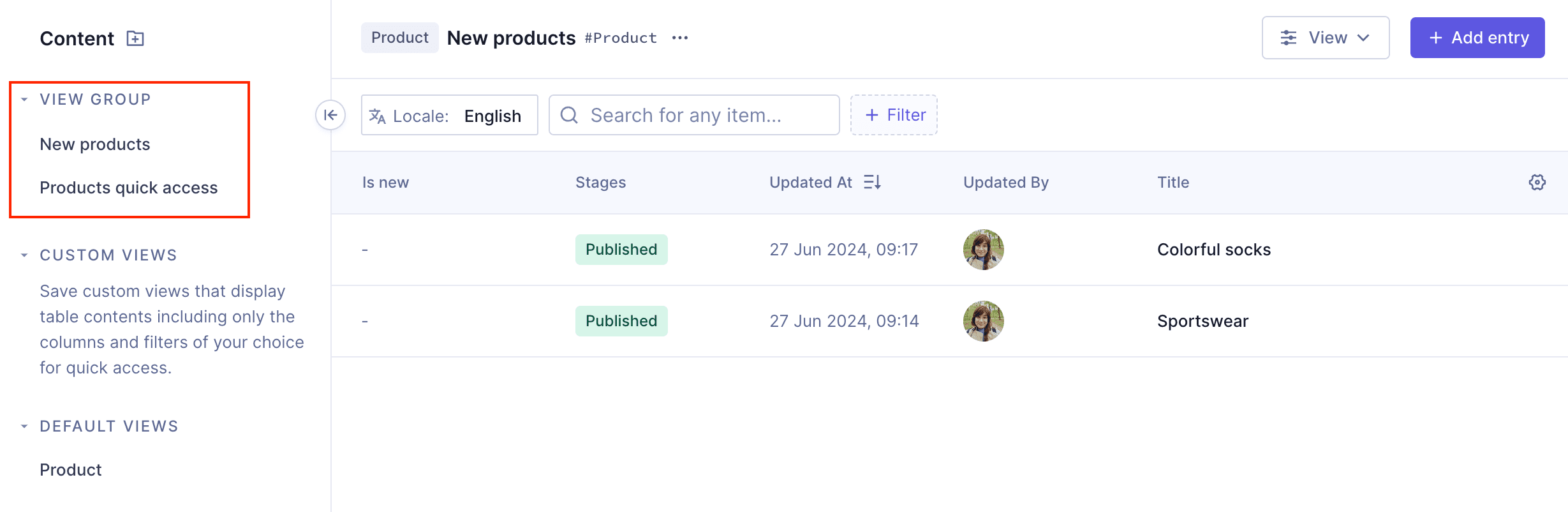Screen dimensions: 1568x512
Task: Collapse the CUSTOM VIEWS section
Action: 23,254
